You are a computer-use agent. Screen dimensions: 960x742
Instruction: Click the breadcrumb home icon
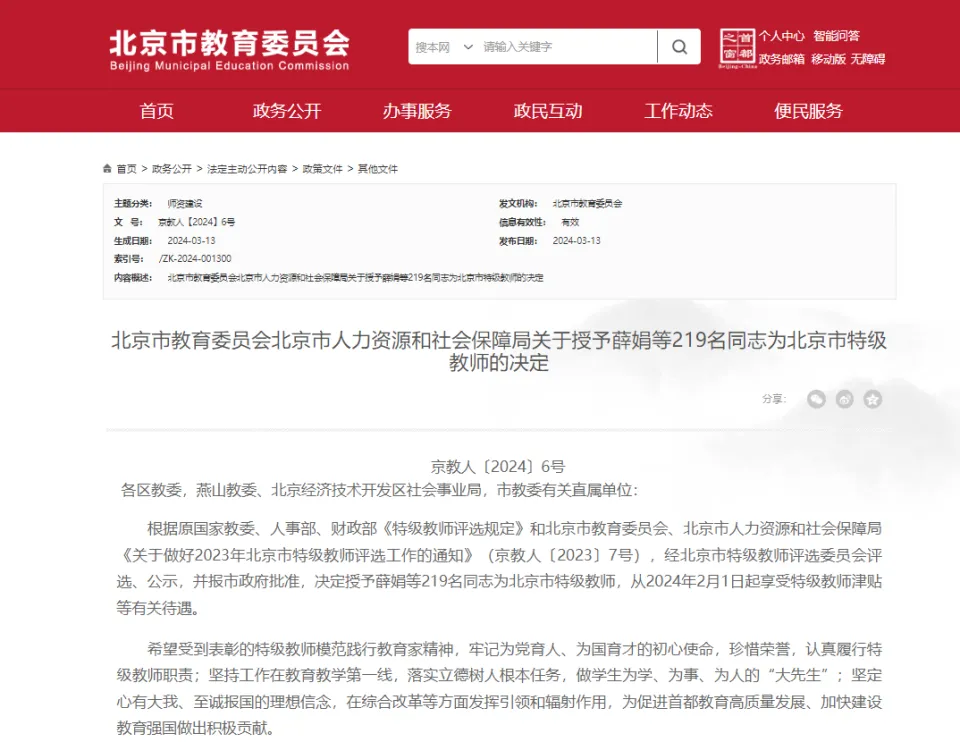[x=108, y=168]
